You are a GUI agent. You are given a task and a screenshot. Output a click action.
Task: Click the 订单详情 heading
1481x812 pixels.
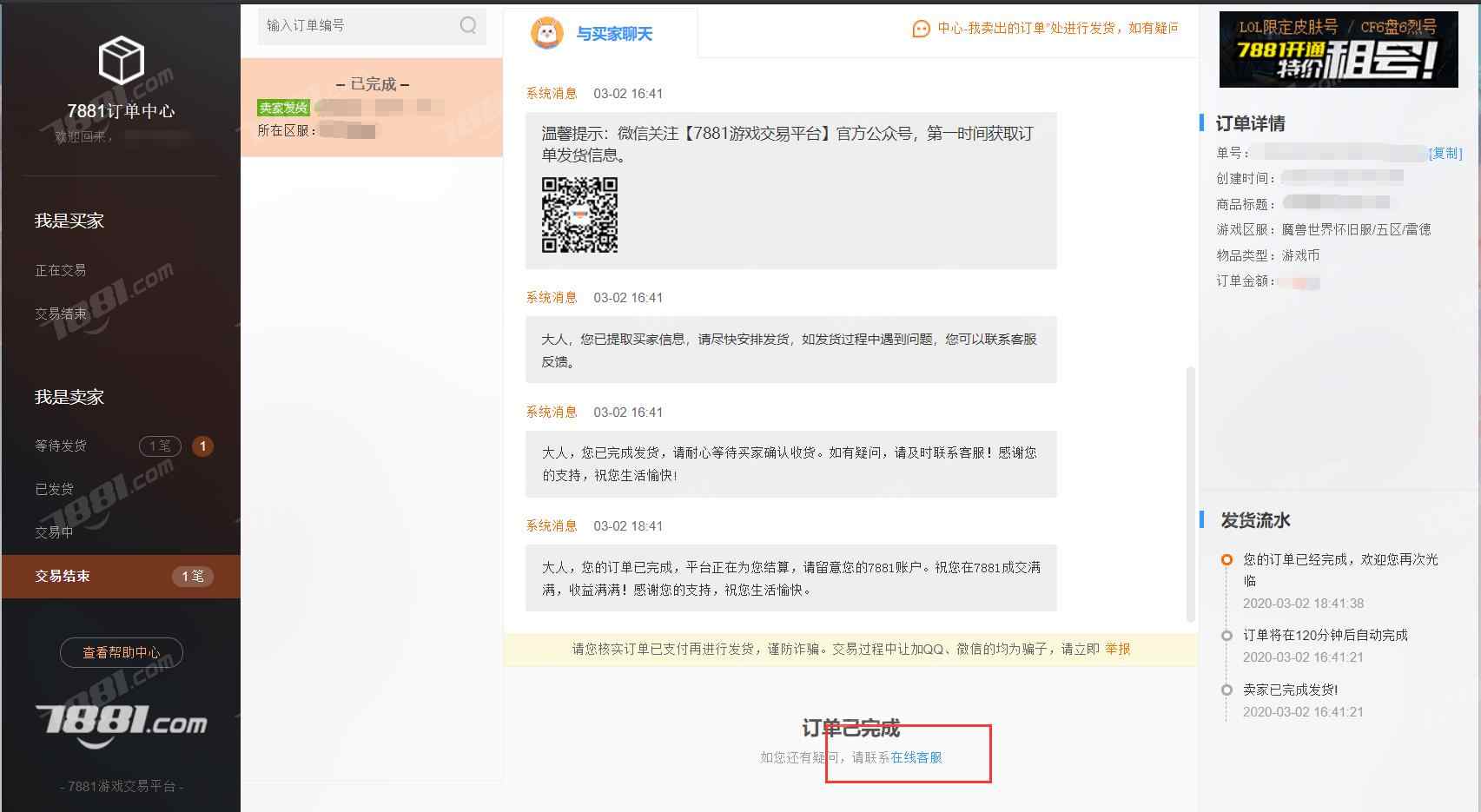point(1250,123)
